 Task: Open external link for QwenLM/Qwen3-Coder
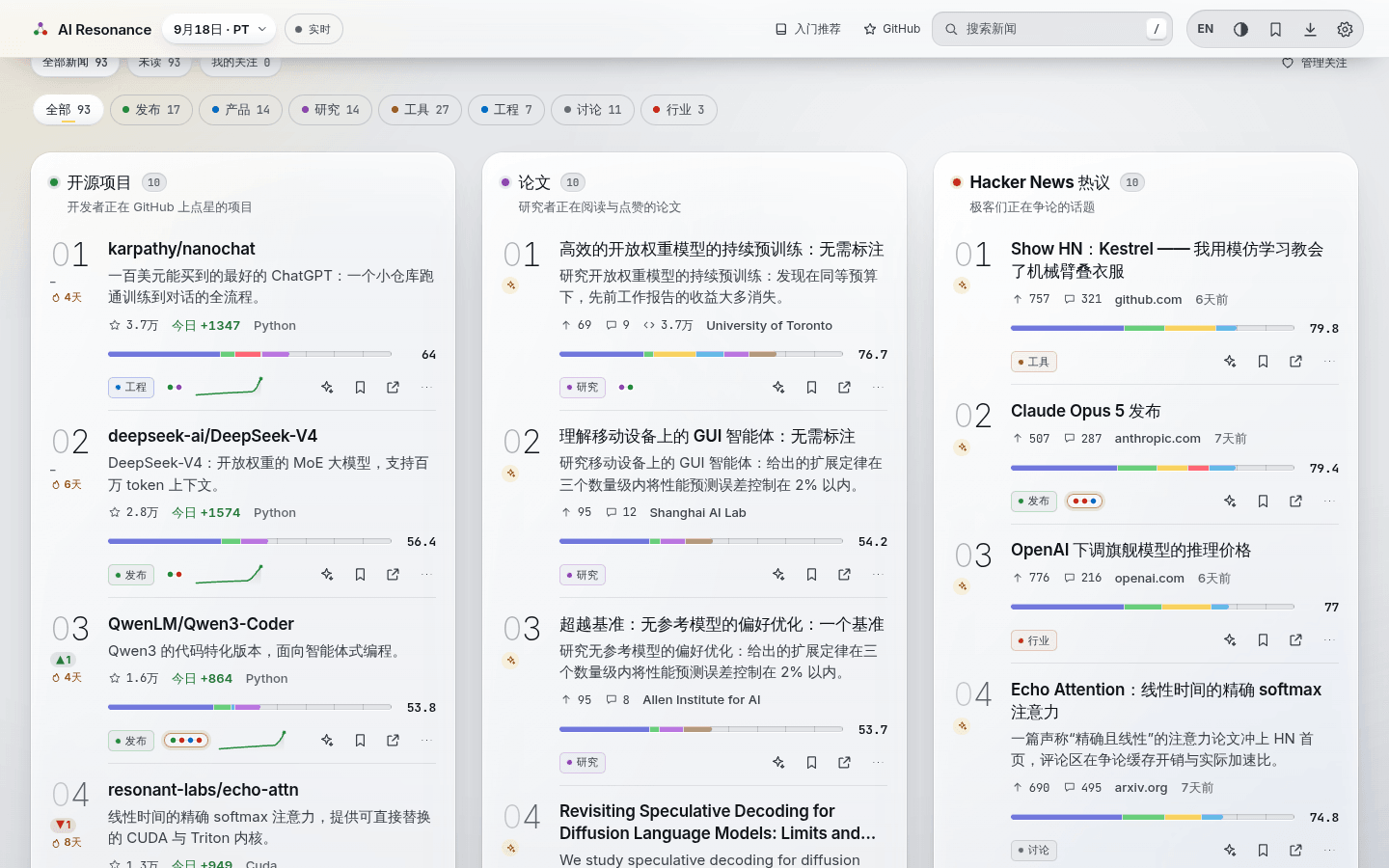point(393,741)
